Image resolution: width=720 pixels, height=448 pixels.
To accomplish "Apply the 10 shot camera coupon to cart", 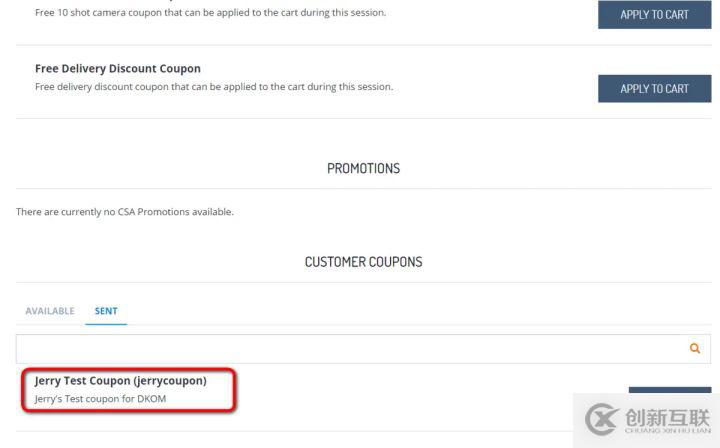I will point(654,14).
